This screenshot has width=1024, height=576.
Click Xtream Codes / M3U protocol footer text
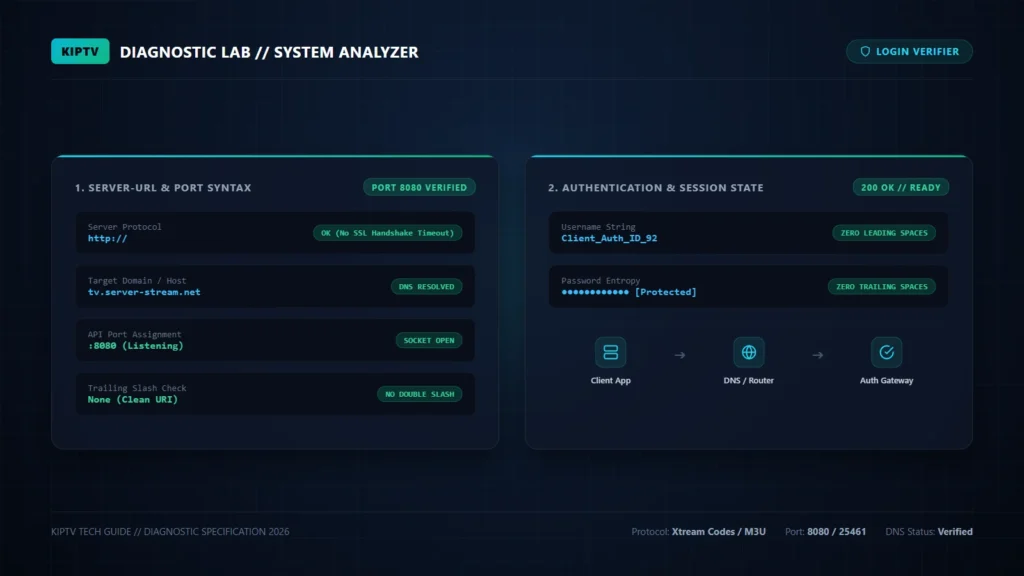pos(718,532)
